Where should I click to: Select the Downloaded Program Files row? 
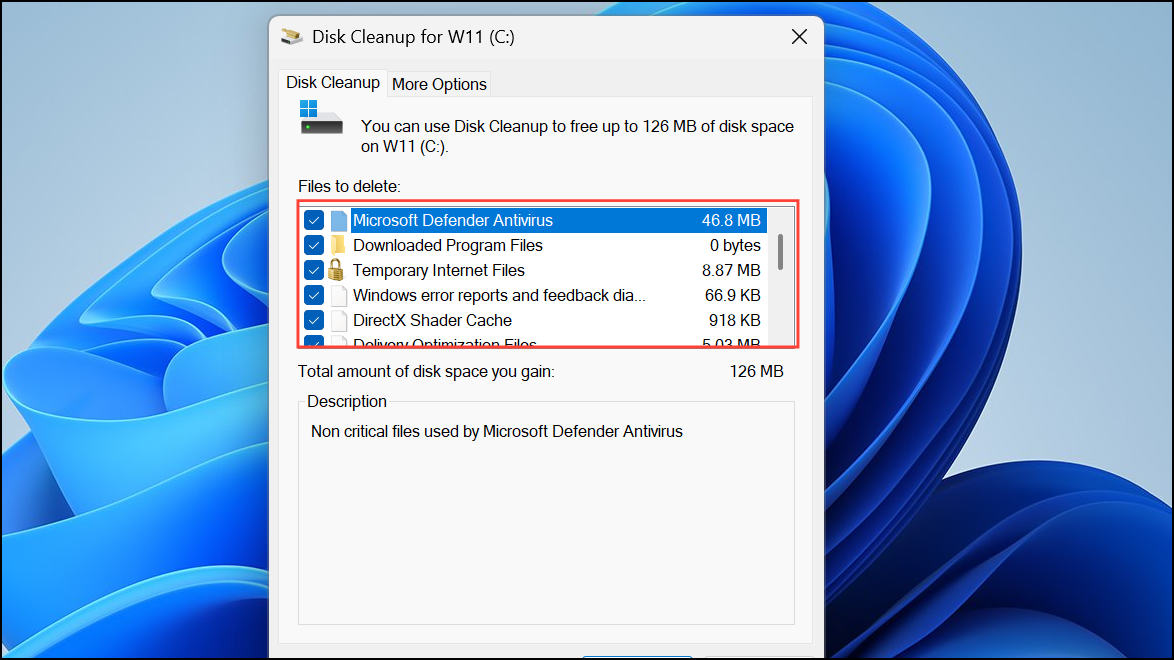pyautogui.click(x=534, y=245)
